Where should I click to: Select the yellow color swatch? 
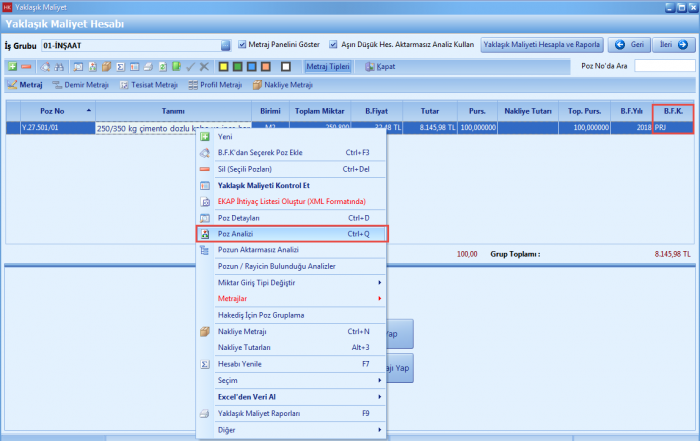(x=223, y=66)
